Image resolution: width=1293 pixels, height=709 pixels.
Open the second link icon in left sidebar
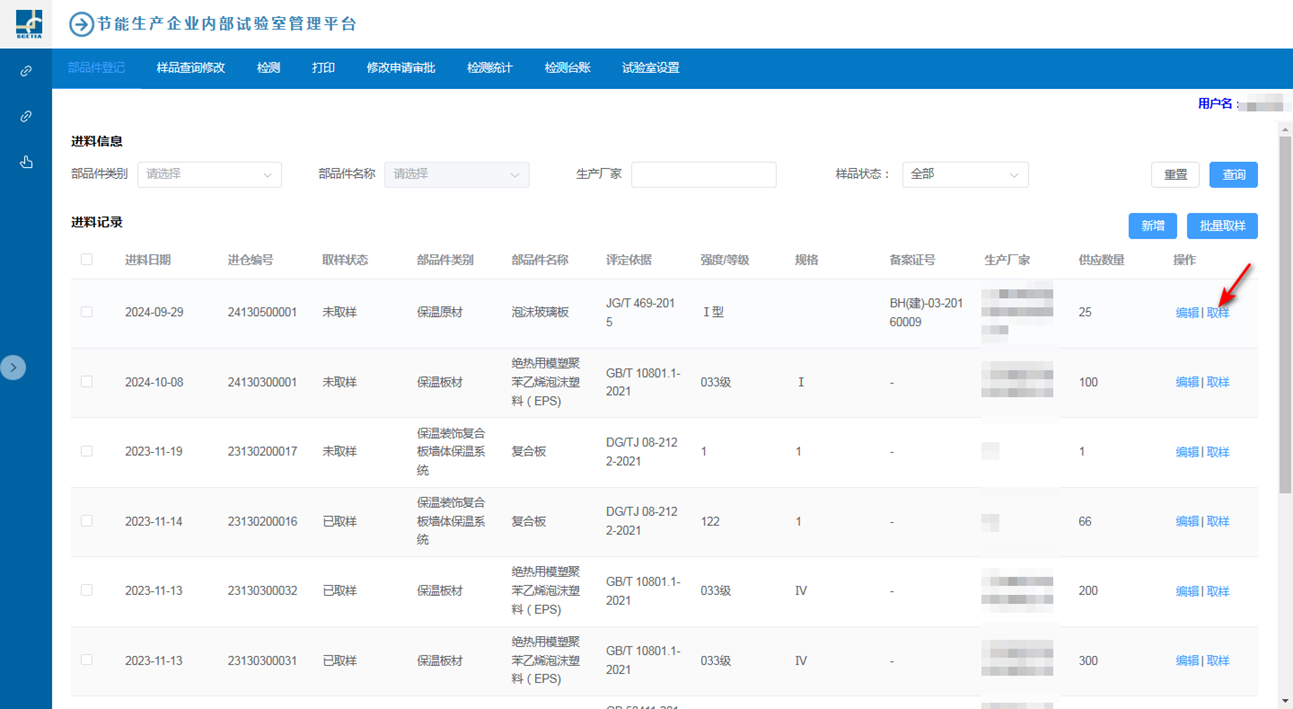click(x=26, y=117)
